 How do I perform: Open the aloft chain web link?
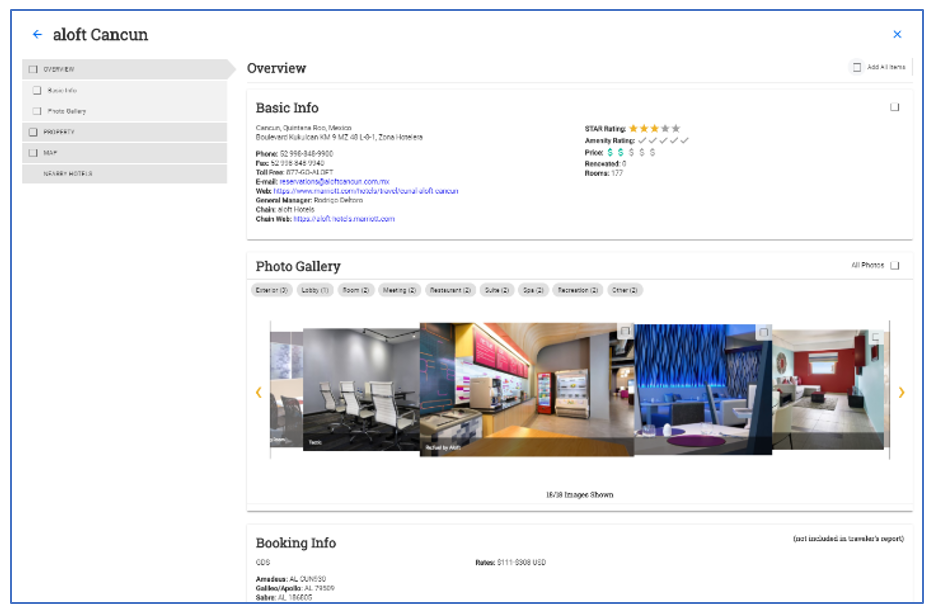tap(344, 219)
